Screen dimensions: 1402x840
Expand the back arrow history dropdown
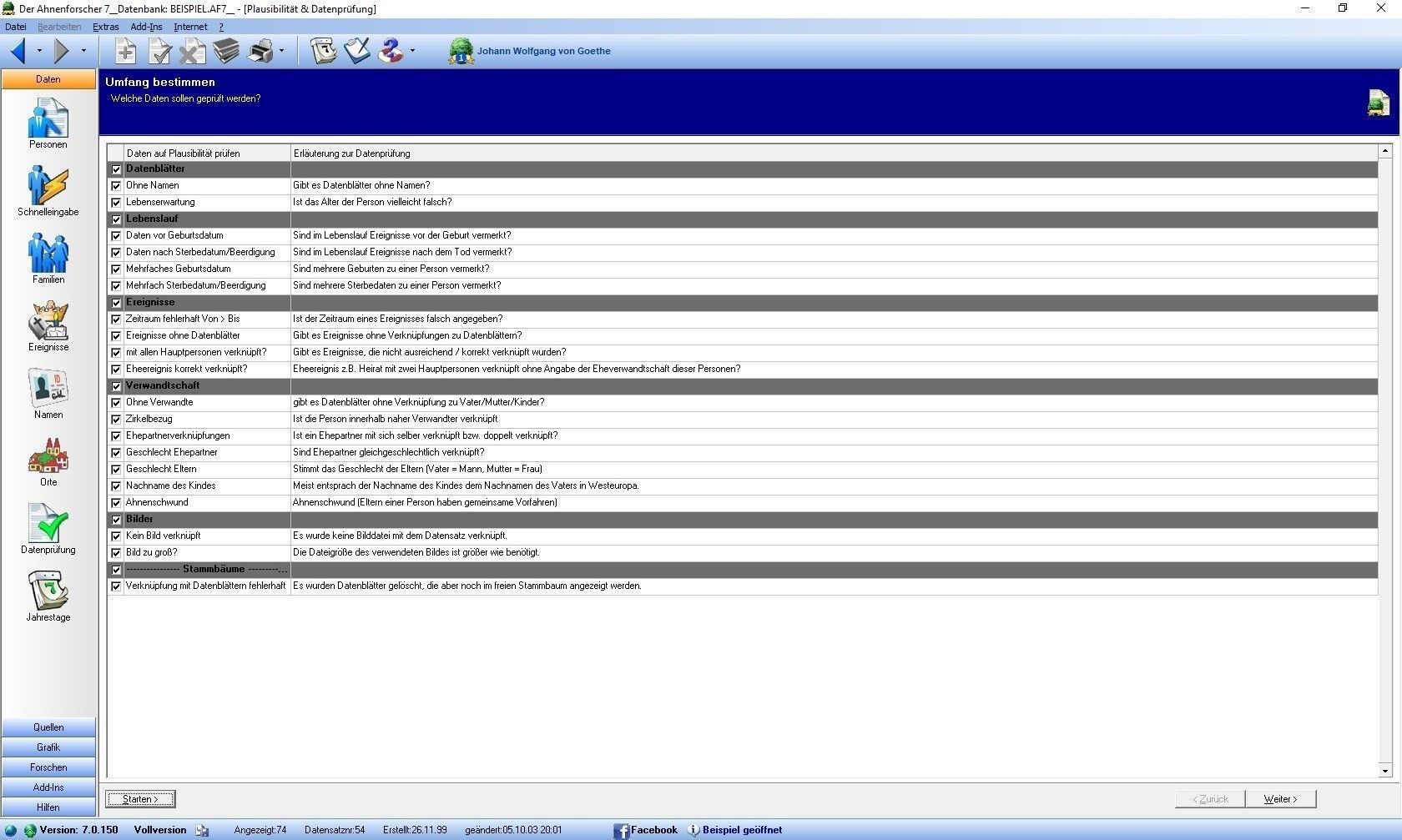click(x=39, y=51)
